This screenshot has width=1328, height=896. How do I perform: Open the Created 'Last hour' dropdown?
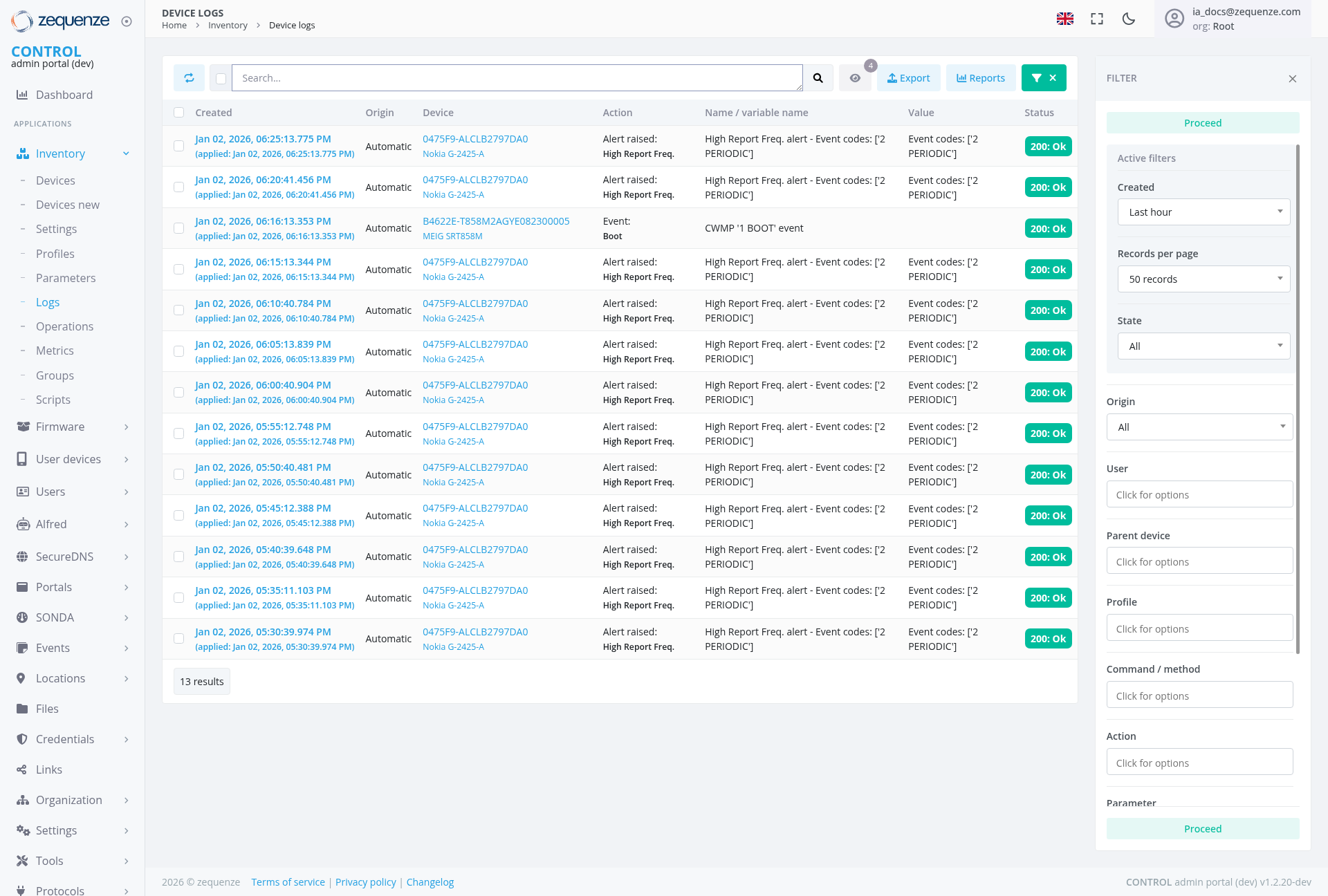(x=1203, y=212)
